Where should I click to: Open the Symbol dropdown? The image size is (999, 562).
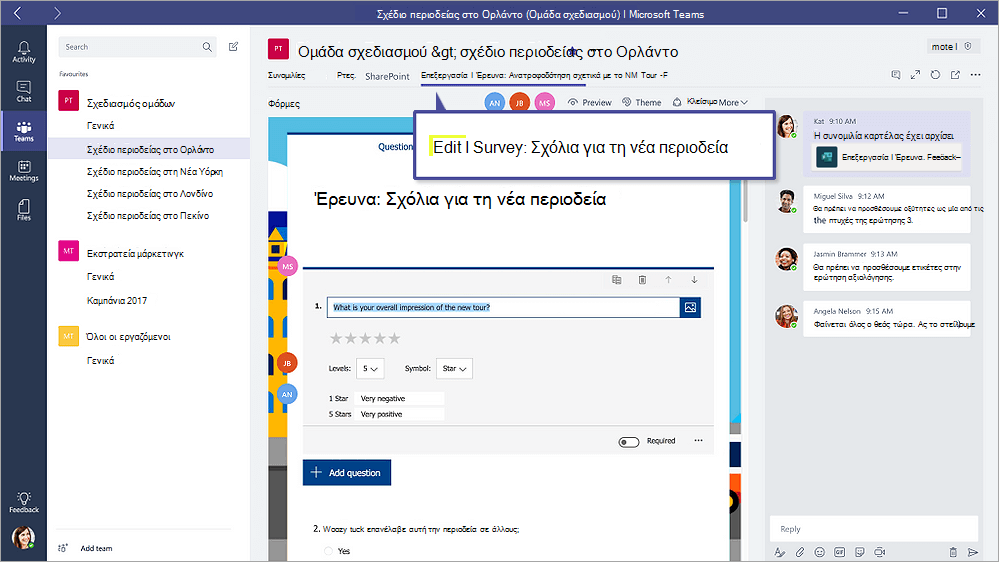[x=454, y=368]
